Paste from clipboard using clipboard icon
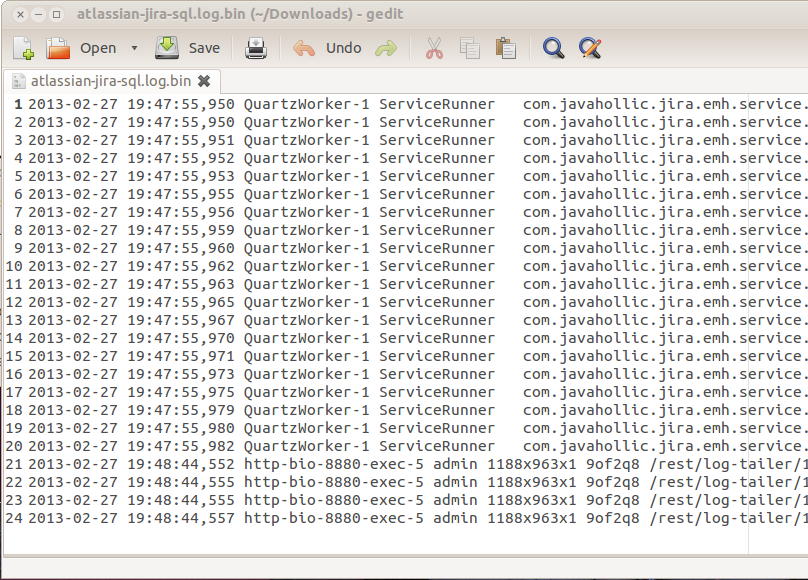The width and height of the screenshot is (808, 580). click(506, 48)
